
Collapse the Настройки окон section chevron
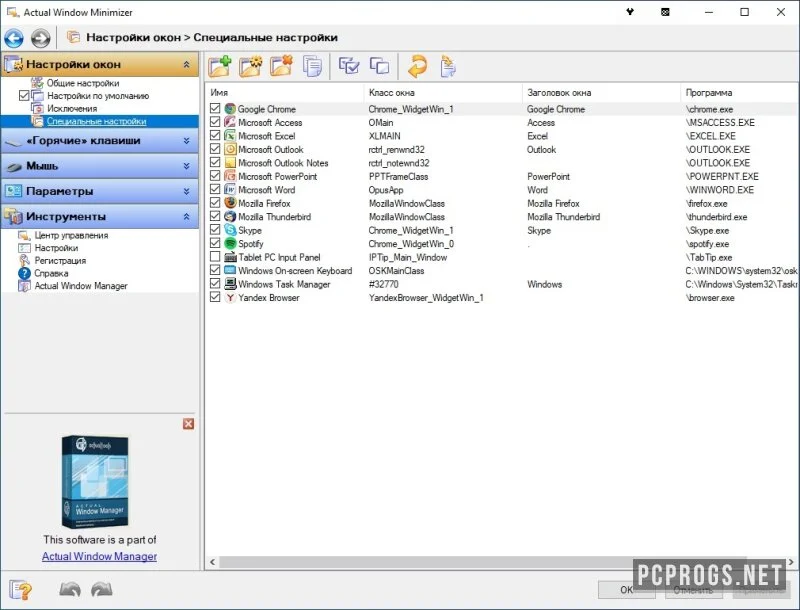pos(186,65)
